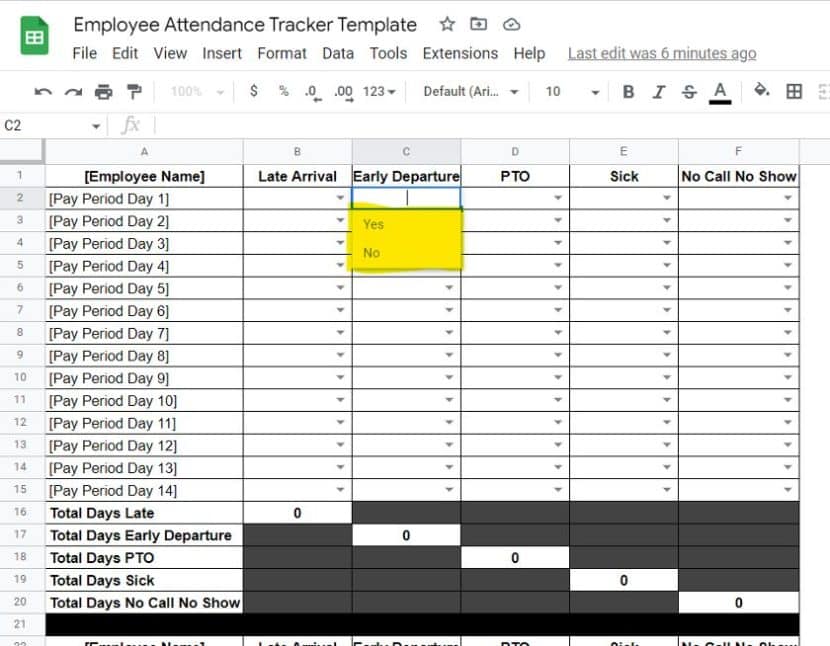
Task: Open the Extensions menu
Action: click(x=460, y=53)
